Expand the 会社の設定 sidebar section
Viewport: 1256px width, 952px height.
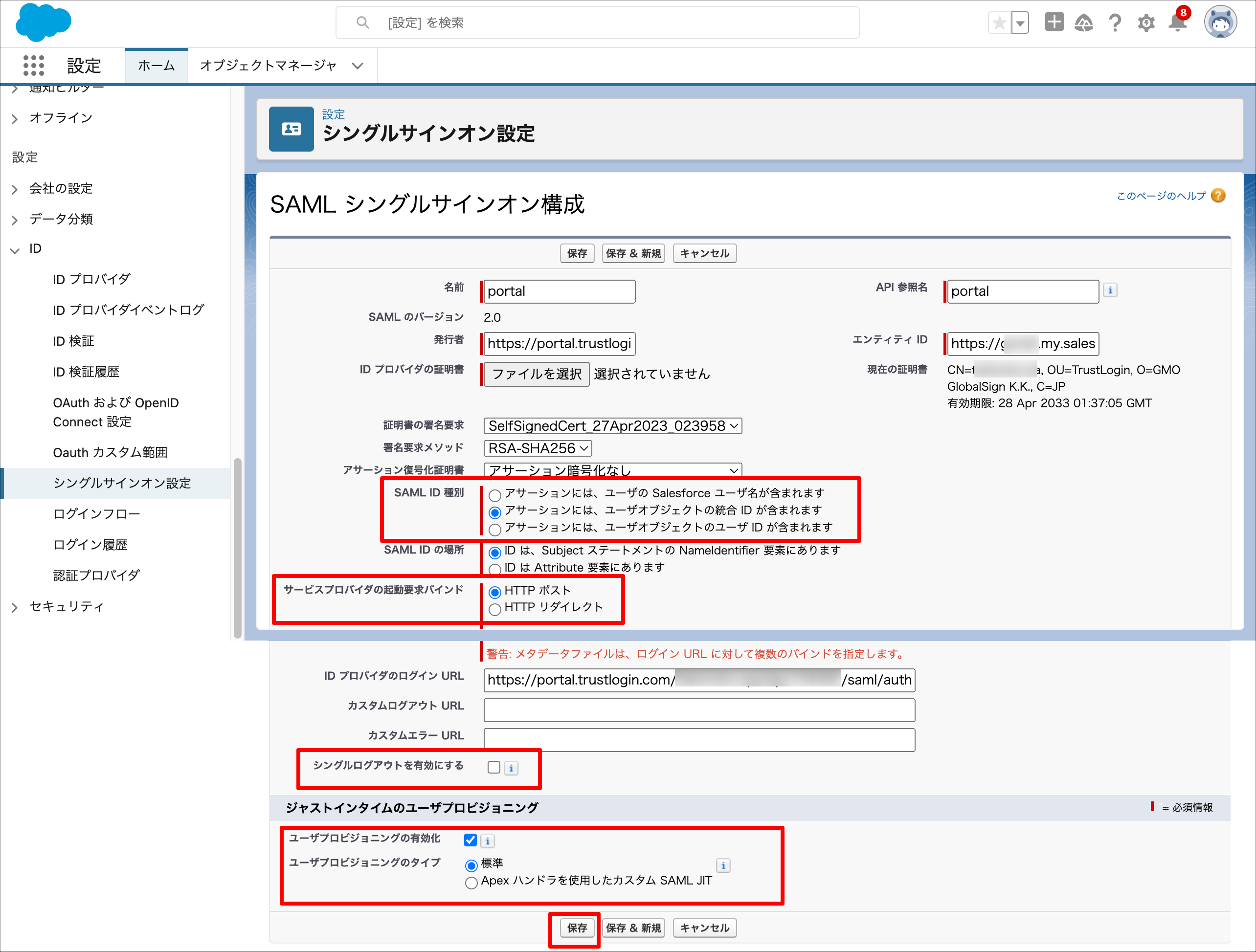15,189
